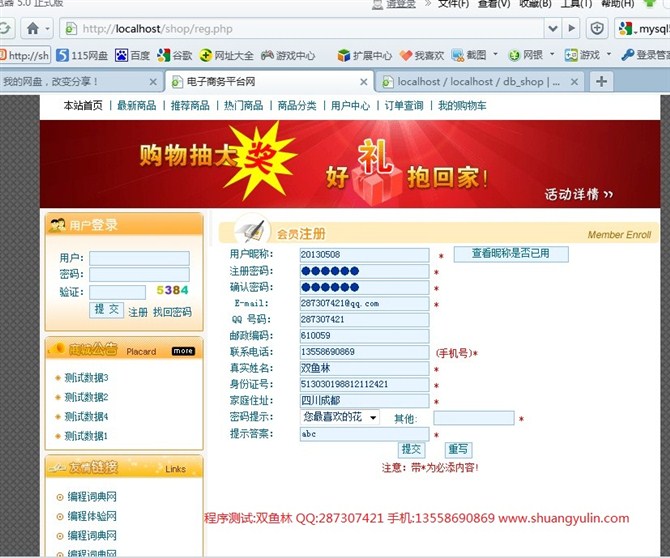Open 订单查询 navigation link
The image size is (670, 558).
tap(404, 106)
